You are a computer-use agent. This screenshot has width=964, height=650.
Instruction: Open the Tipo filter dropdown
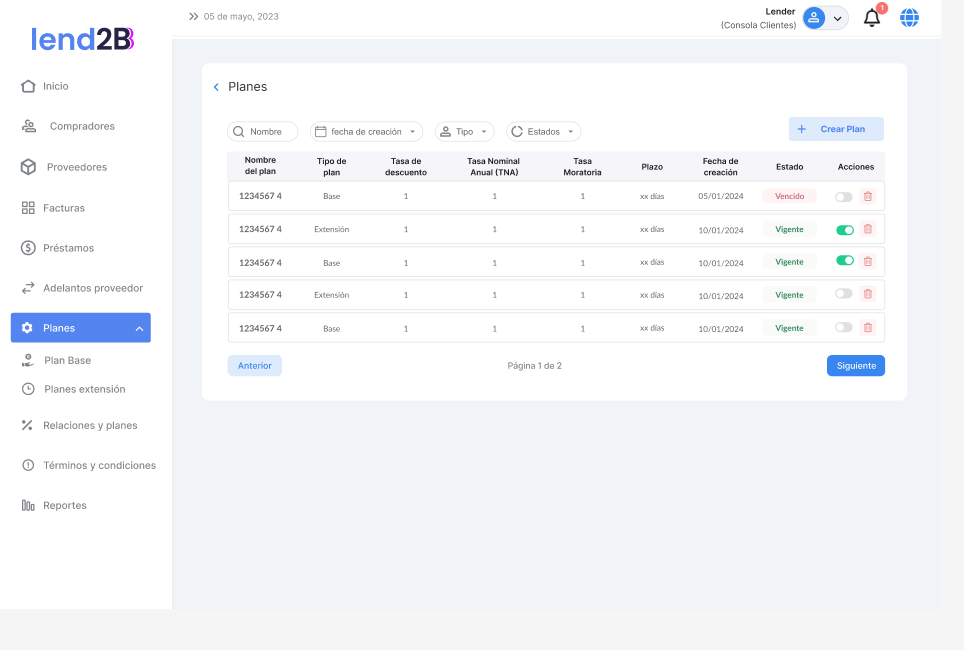(x=464, y=132)
